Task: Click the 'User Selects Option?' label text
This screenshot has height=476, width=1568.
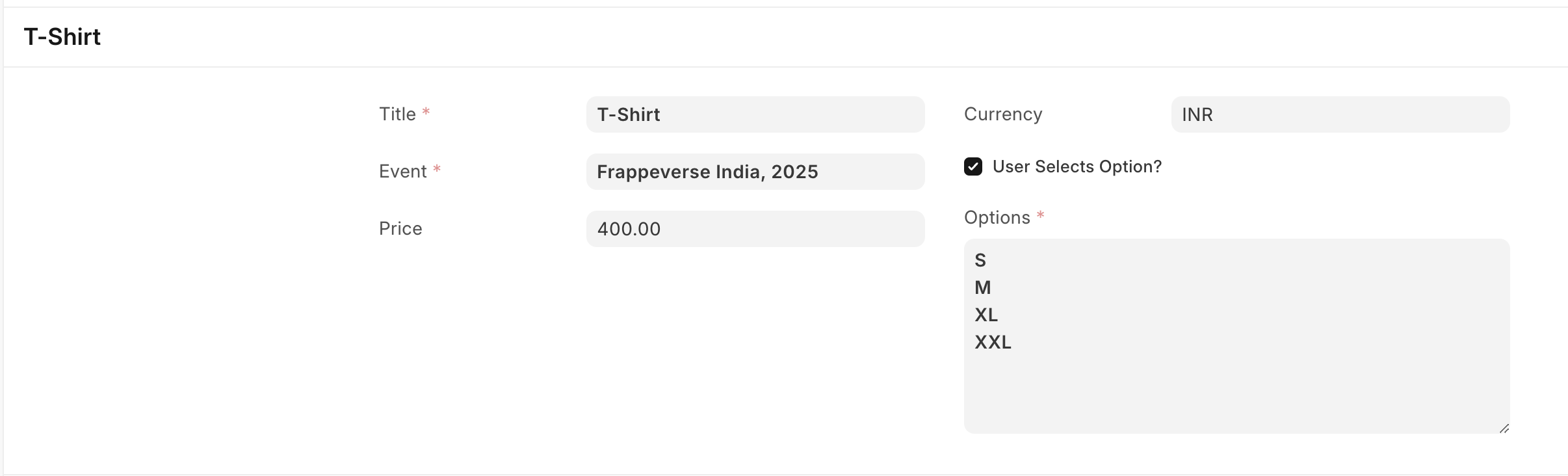Action: coord(1077,166)
